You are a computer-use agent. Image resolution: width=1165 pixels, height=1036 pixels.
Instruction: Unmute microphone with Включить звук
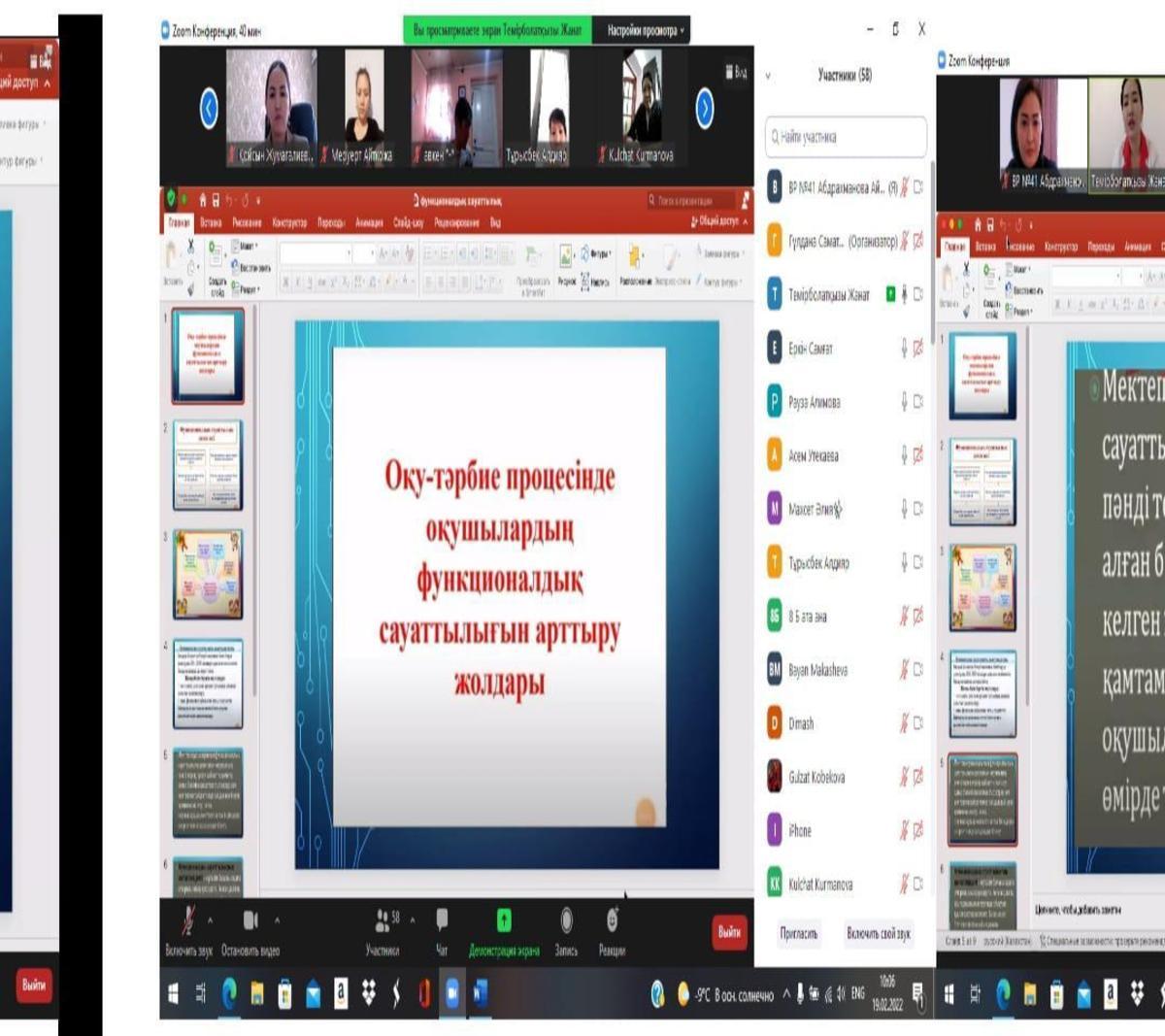(188, 920)
